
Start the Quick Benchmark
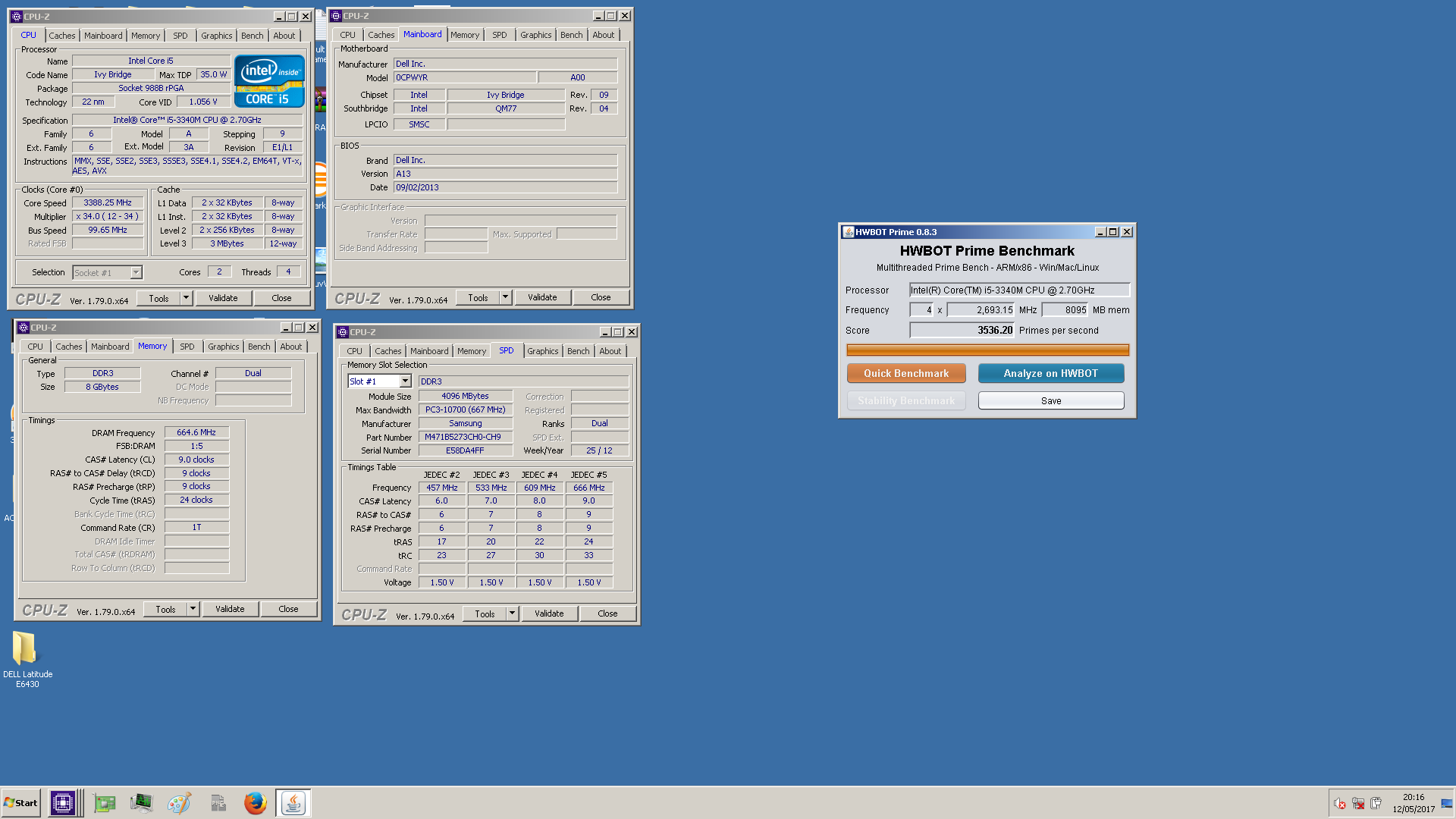tap(906, 373)
